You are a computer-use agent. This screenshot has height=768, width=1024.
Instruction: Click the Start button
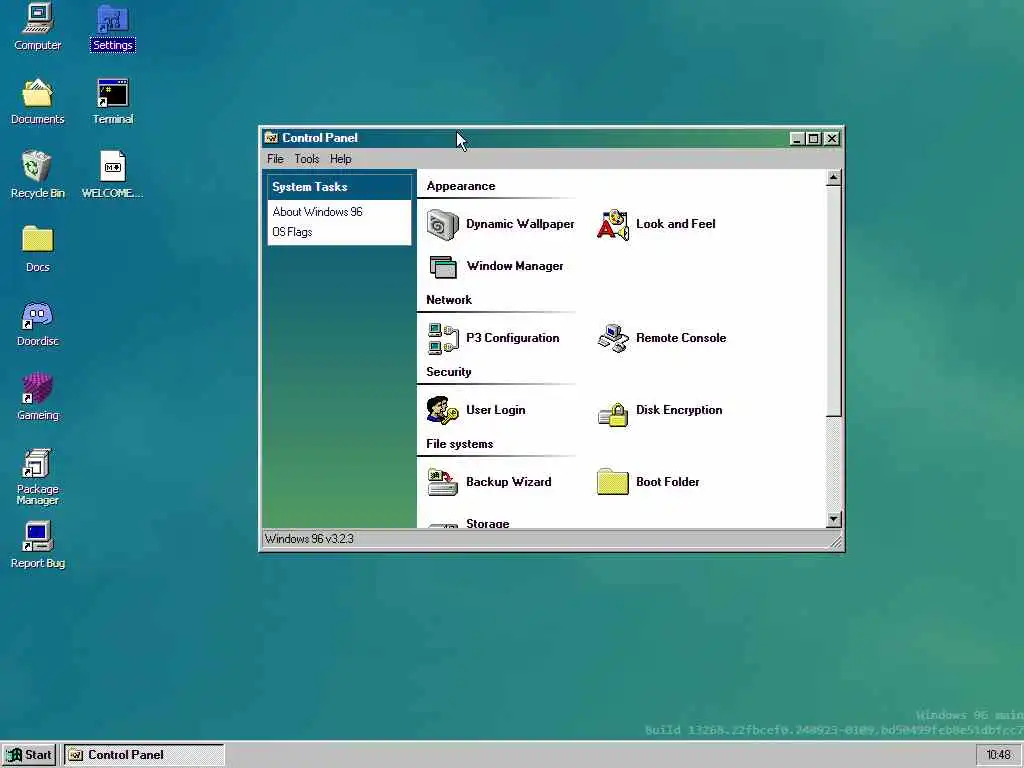[x=29, y=755]
